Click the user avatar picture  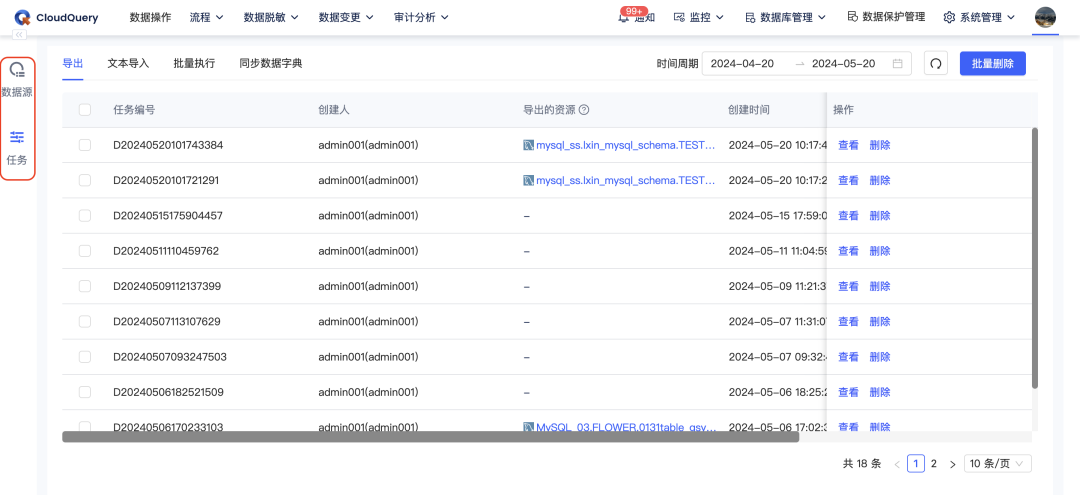[1045, 17]
